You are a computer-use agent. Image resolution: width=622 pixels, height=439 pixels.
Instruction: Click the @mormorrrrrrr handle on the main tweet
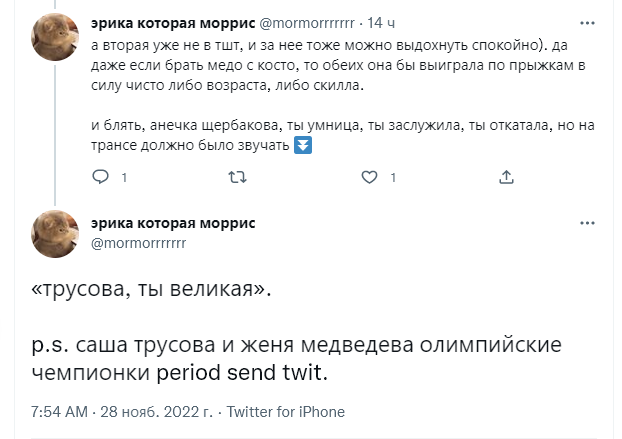coord(138,243)
